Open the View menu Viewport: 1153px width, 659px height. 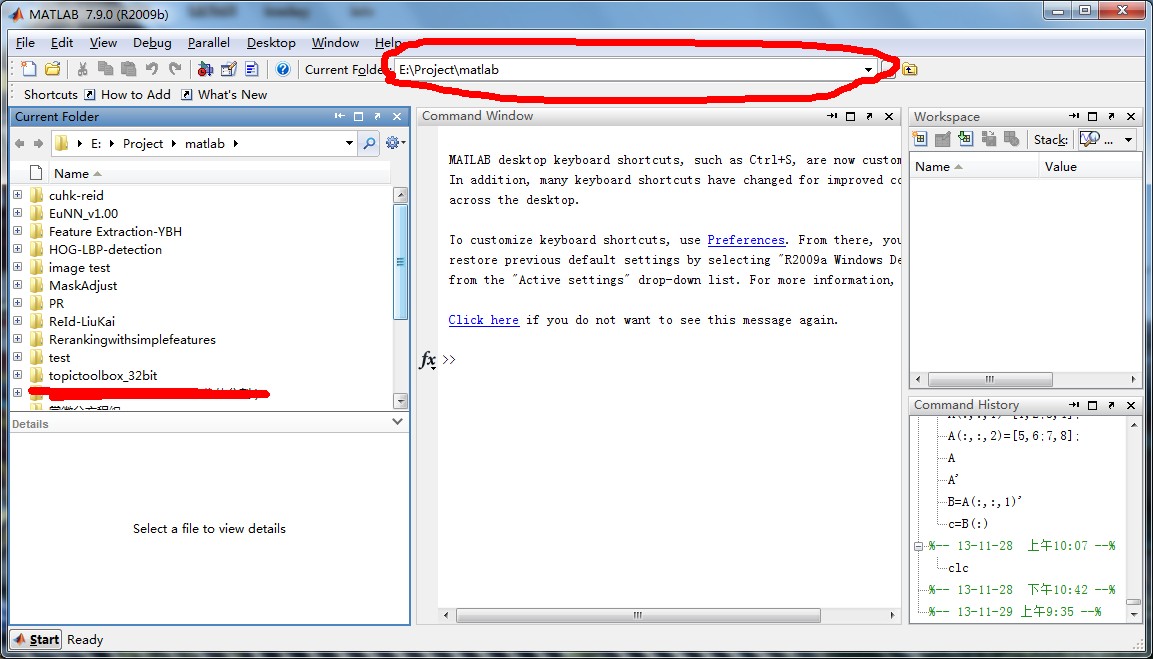pos(103,43)
